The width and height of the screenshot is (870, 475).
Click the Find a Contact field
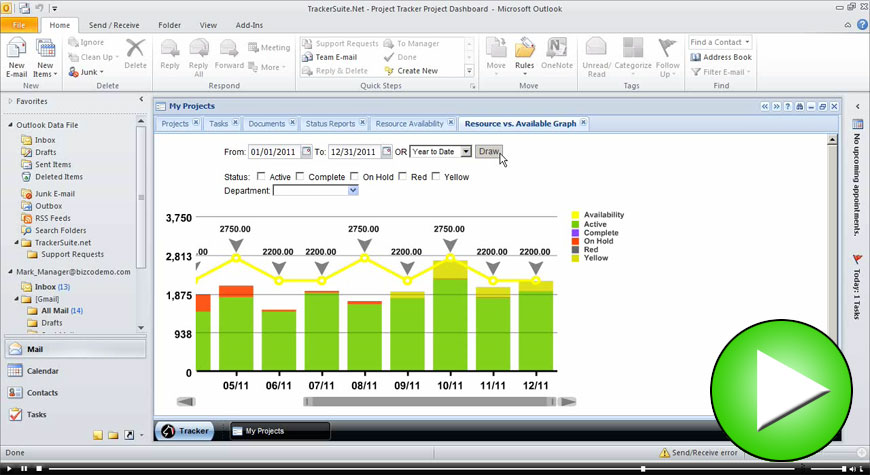[x=720, y=42]
